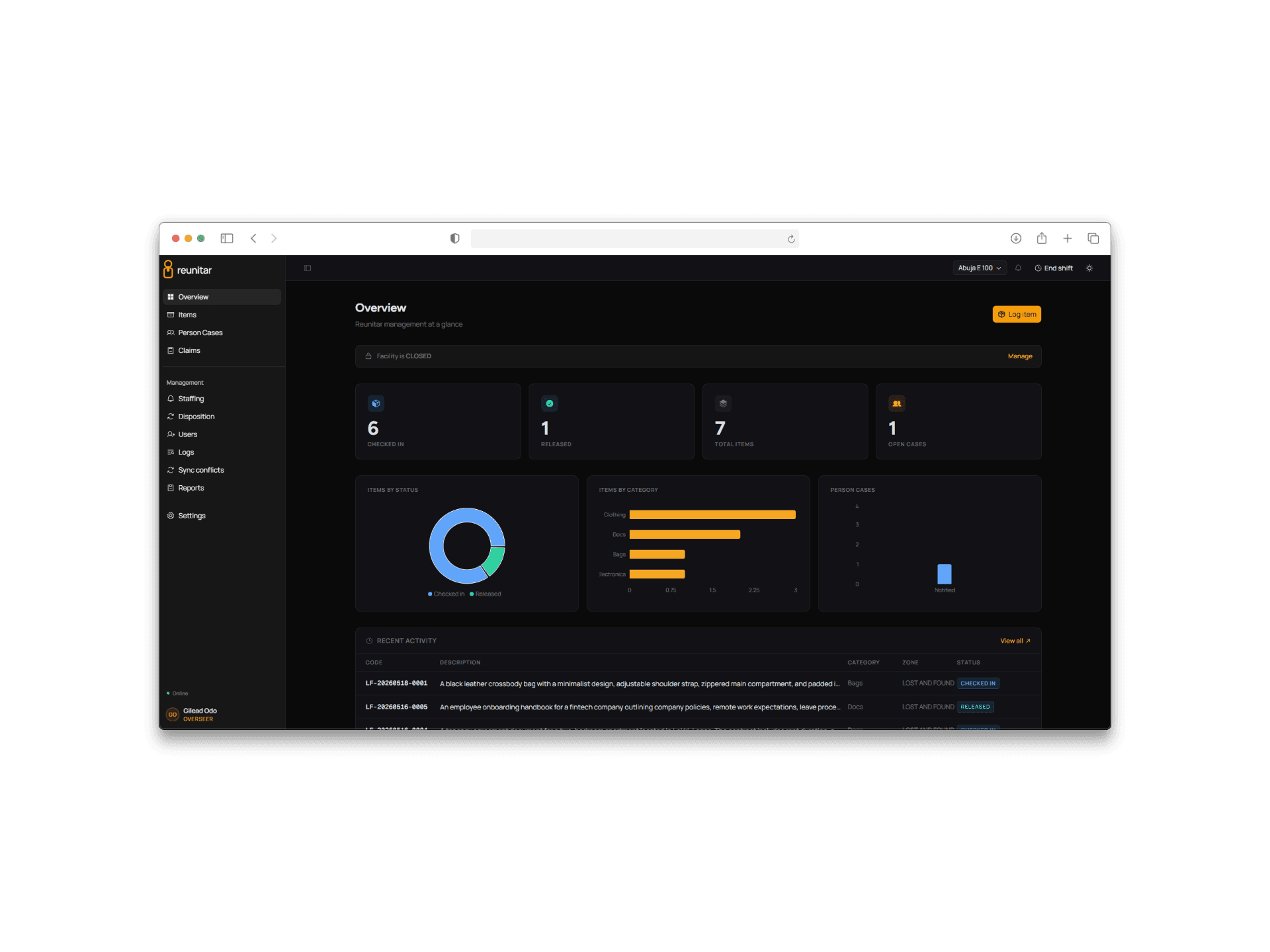Click the Docs bar in category chart
1270x952 pixels.
pyautogui.click(x=685, y=534)
